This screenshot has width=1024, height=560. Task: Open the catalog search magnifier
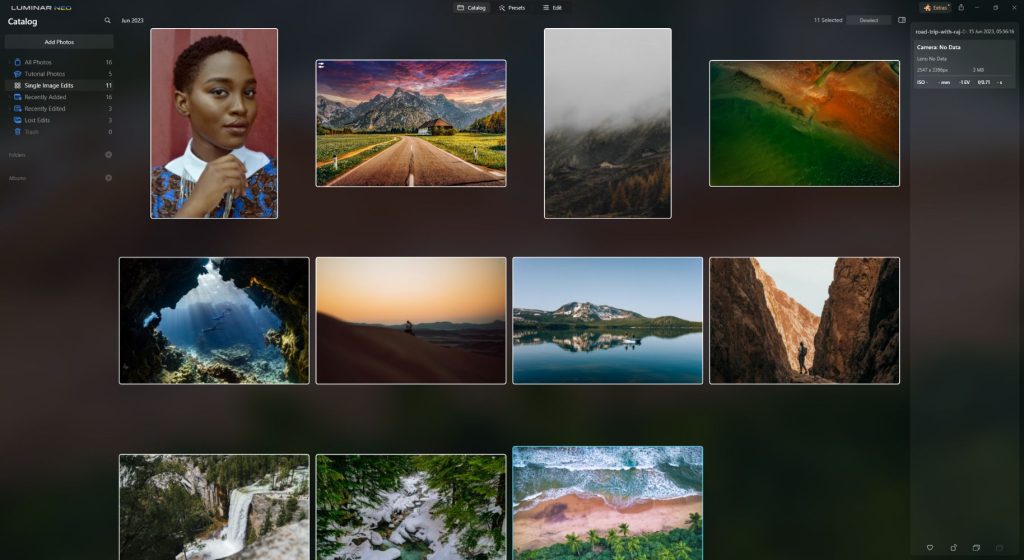(x=107, y=21)
